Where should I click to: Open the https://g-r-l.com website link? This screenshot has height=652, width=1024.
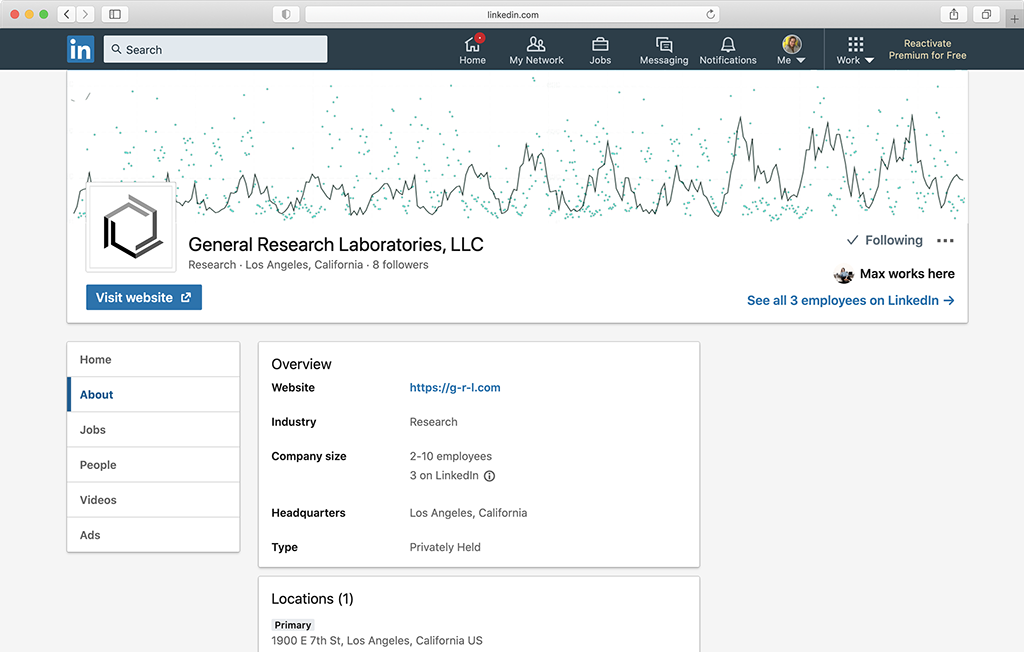point(455,388)
